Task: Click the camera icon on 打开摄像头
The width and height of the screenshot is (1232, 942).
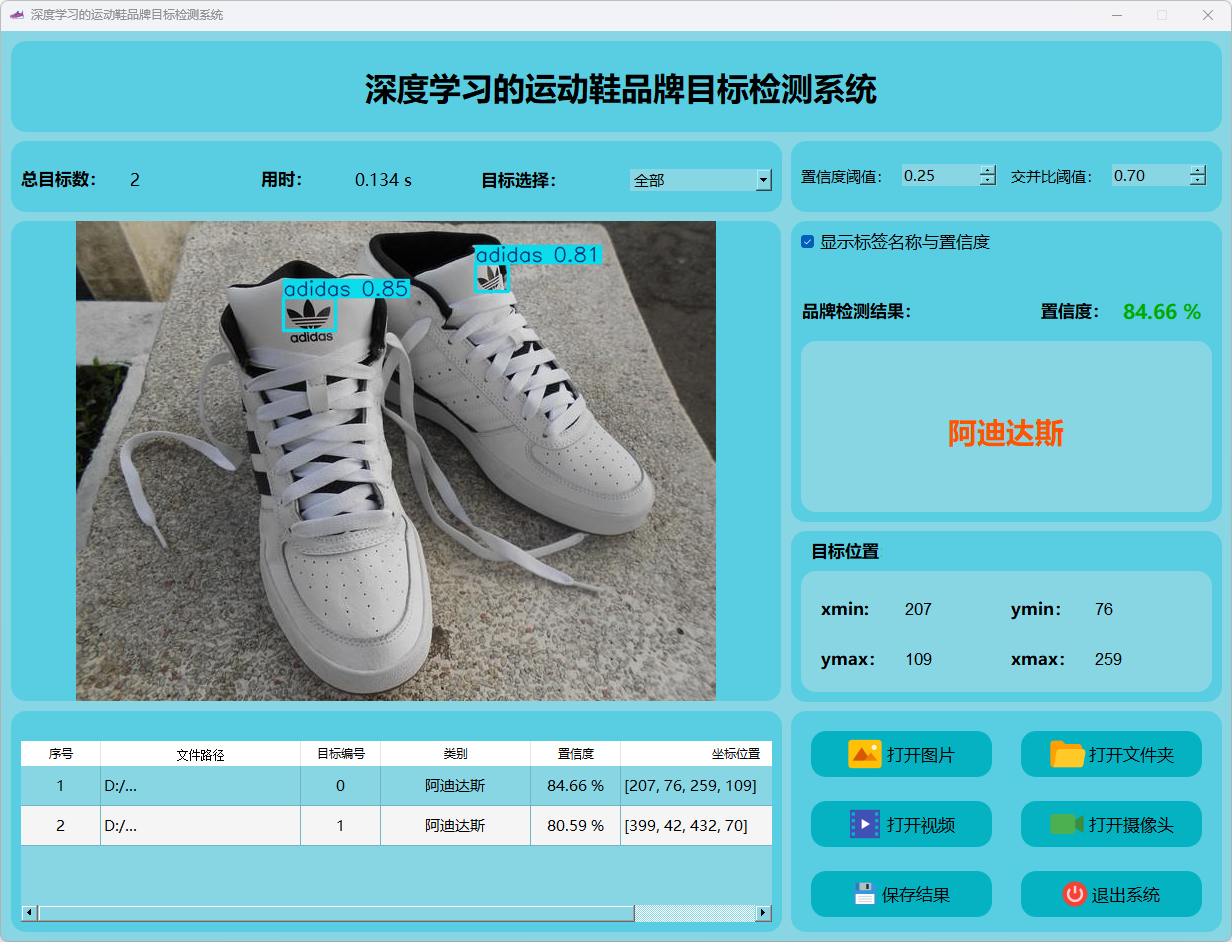Action: tap(1067, 824)
